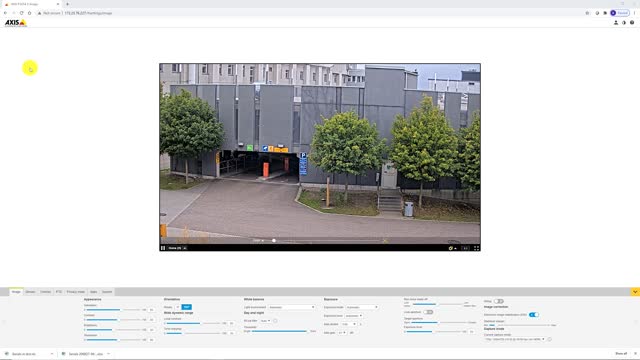The image size is (640, 360).
Task: Pause the live video stream
Action: click(163, 248)
